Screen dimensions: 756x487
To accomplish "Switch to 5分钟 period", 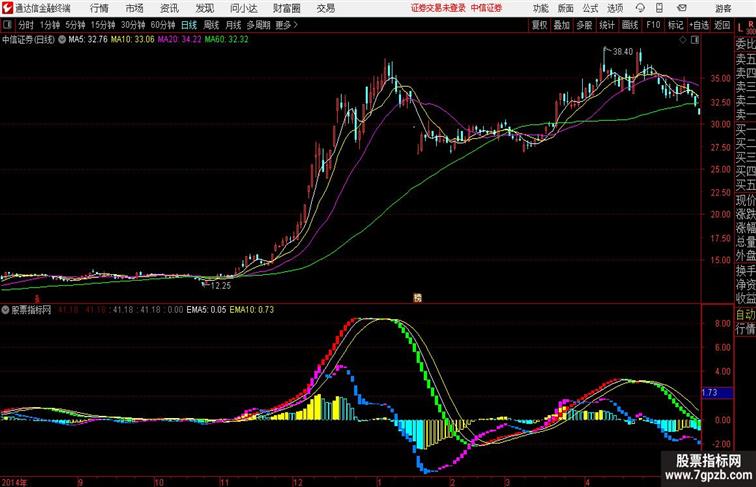I will coord(75,25).
